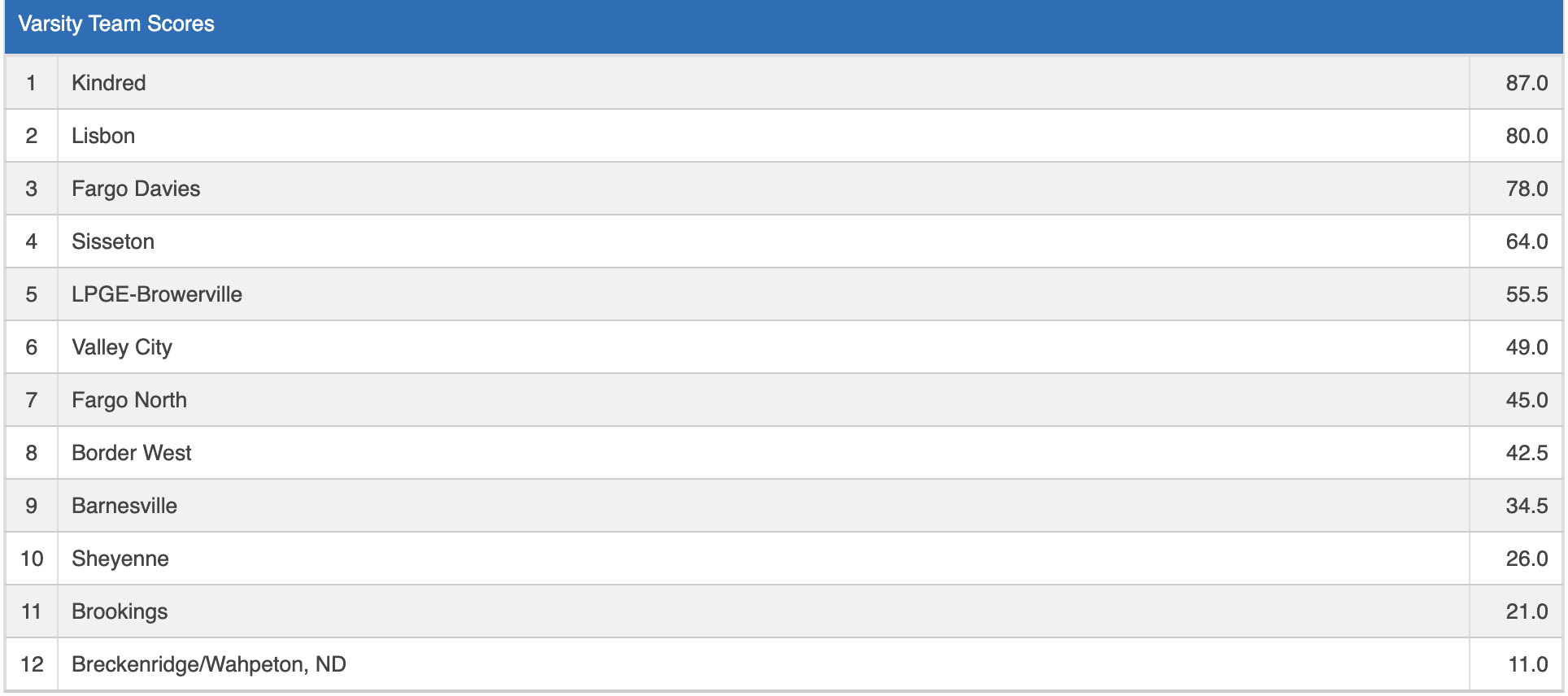1568x696 pixels.
Task: Click Kindred's score of 87.0
Action: coord(1527,83)
